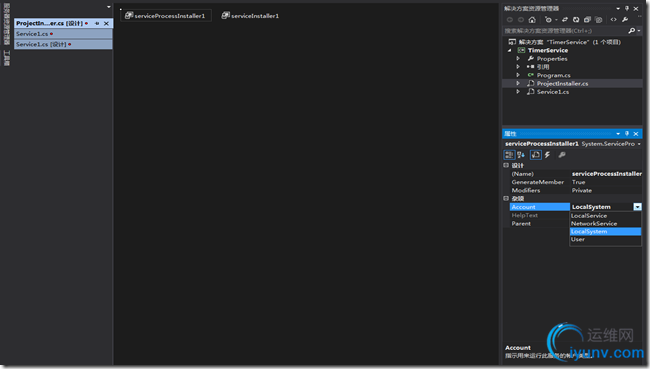Image resolution: width=650 pixels, height=369 pixels.
Task: Collapse the 设计 category in Properties
Action: [506, 165]
